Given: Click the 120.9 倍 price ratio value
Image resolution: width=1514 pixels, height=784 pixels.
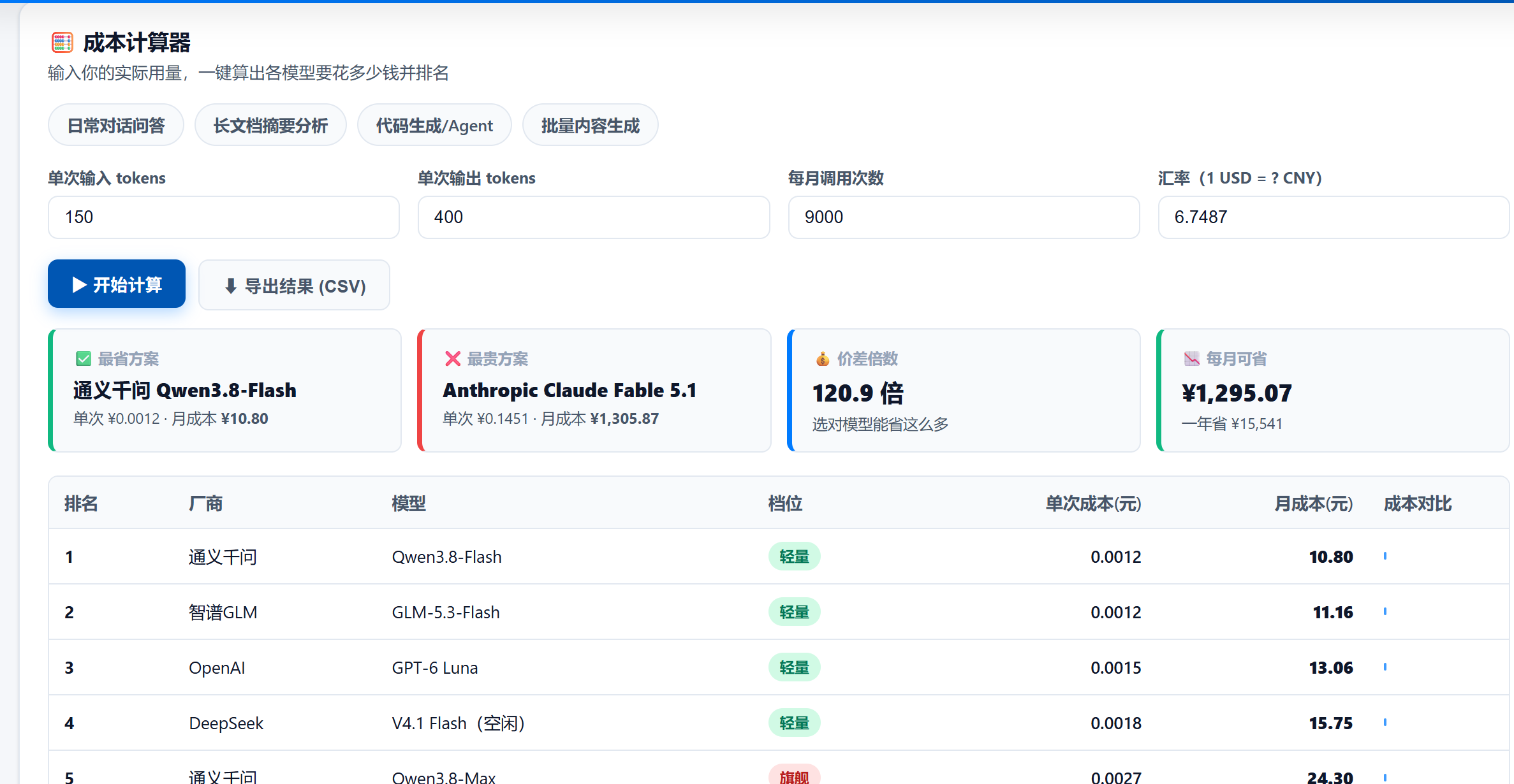Looking at the screenshot, I should click(x=858, y=393).
